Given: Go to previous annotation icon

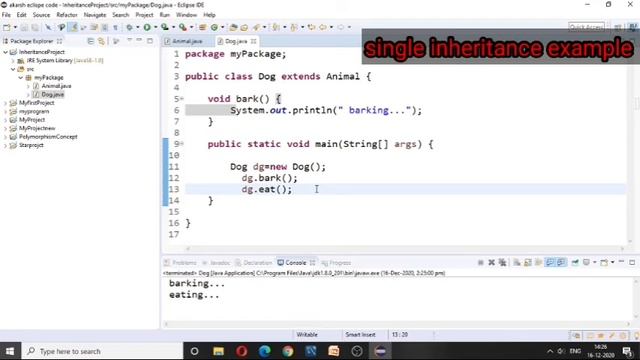Looking at the screenshot, I should point(293,27).
